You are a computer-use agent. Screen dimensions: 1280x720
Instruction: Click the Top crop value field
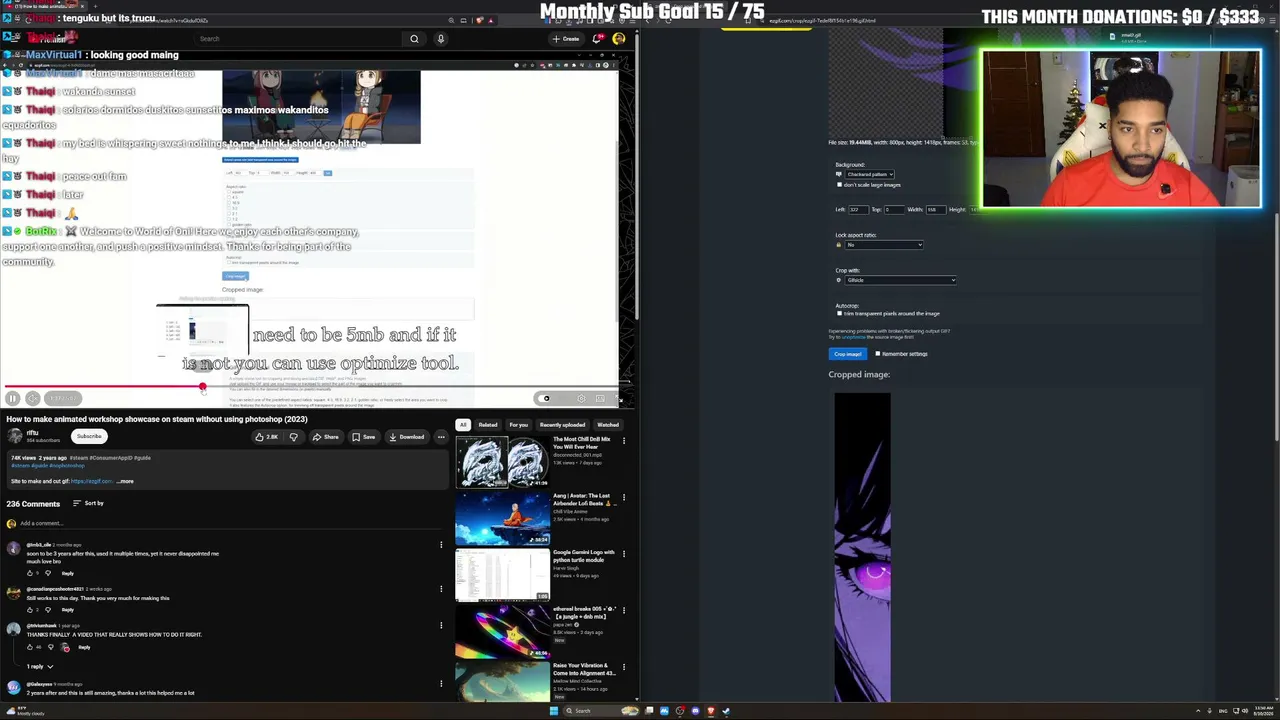pos(893,210)
